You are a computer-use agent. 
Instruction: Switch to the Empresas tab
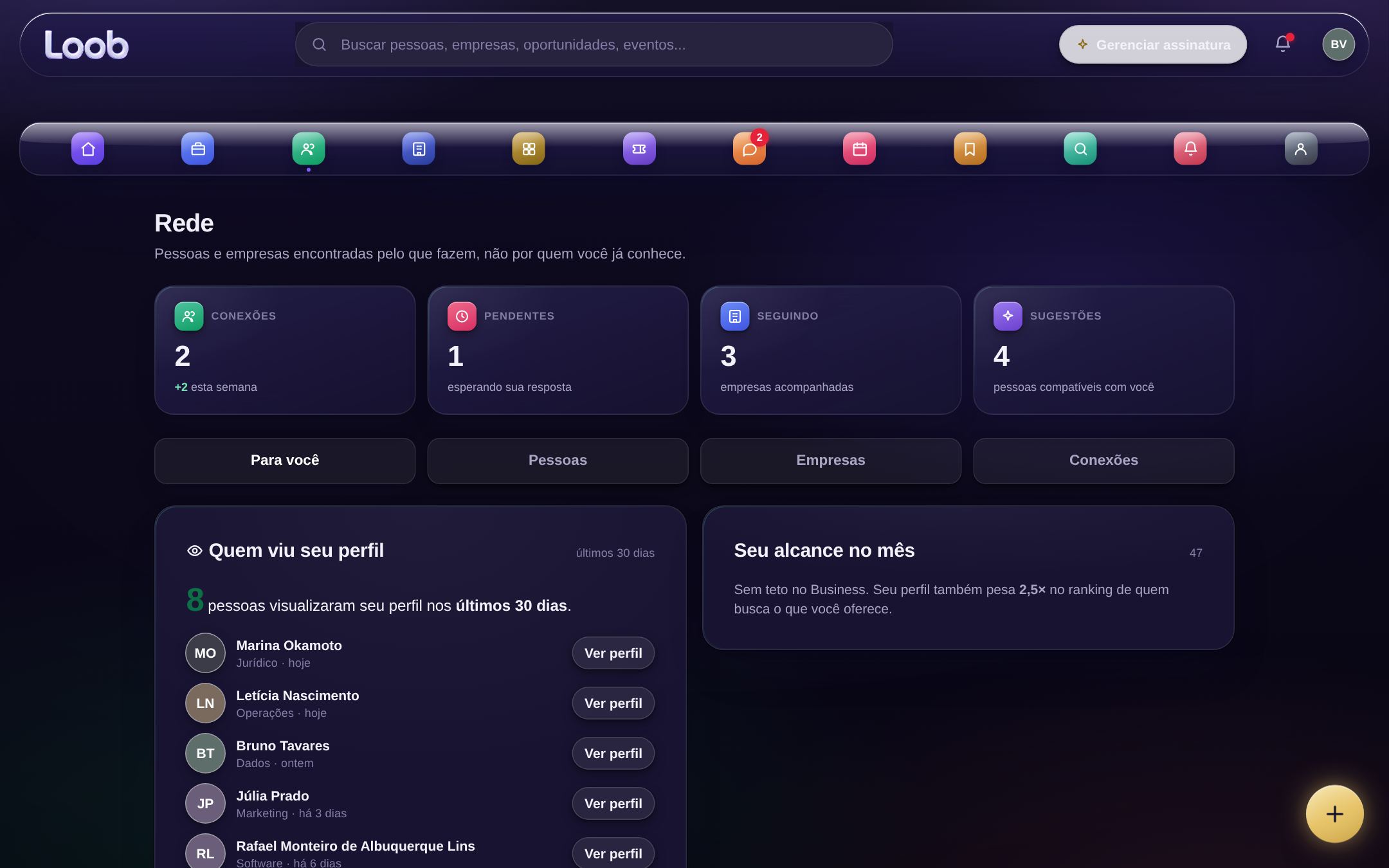(x=831, y=460)
